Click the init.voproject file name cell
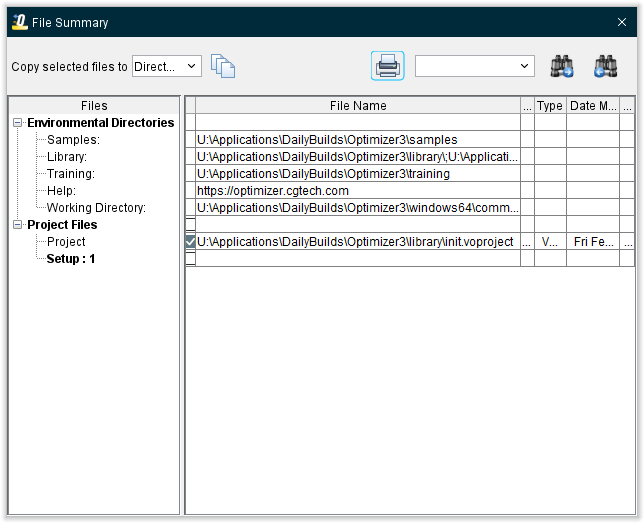644x523 pixels. click(358, 242)
